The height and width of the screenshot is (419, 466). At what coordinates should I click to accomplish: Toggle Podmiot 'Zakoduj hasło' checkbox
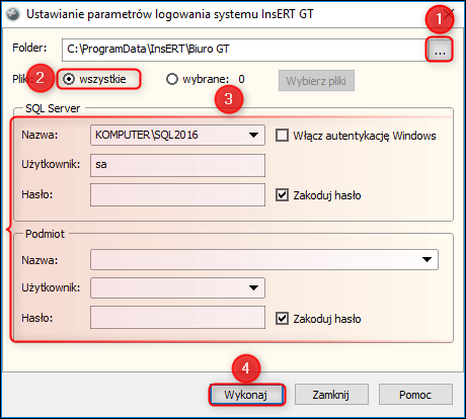pyautogui.click(x=282, y=319)
